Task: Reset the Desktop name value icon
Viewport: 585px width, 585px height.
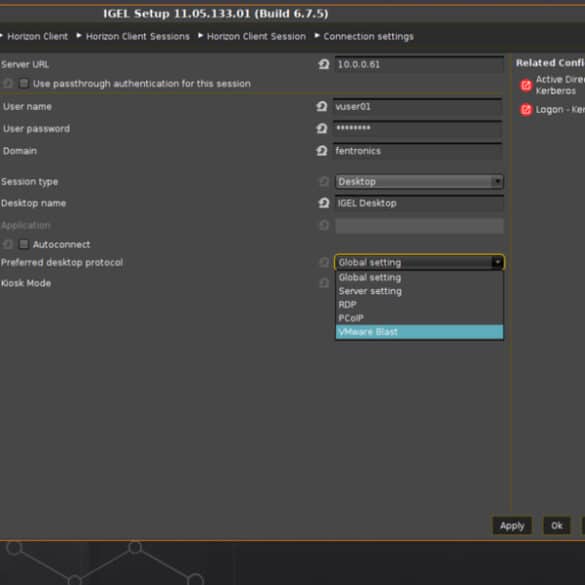Action: tap(323, 203)
